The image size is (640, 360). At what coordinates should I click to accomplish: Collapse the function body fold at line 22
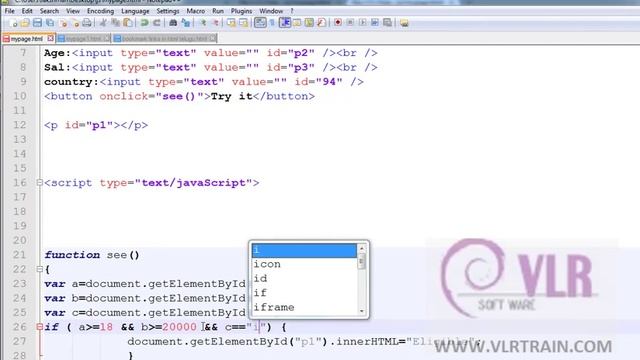pos(40,269)
